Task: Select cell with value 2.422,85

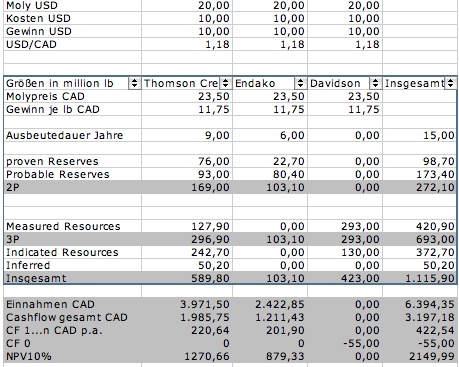Action: [x=270, y=304]
